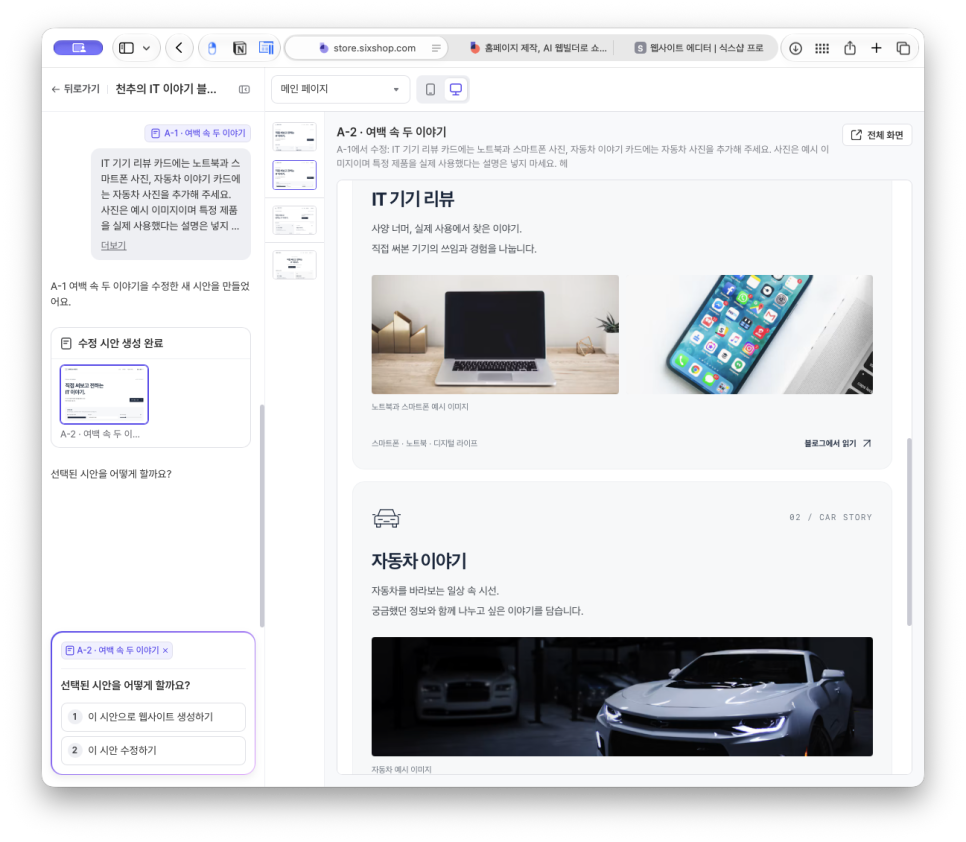Click the A-1 · 여백 속 두 이야기 tag

[198, 133]
